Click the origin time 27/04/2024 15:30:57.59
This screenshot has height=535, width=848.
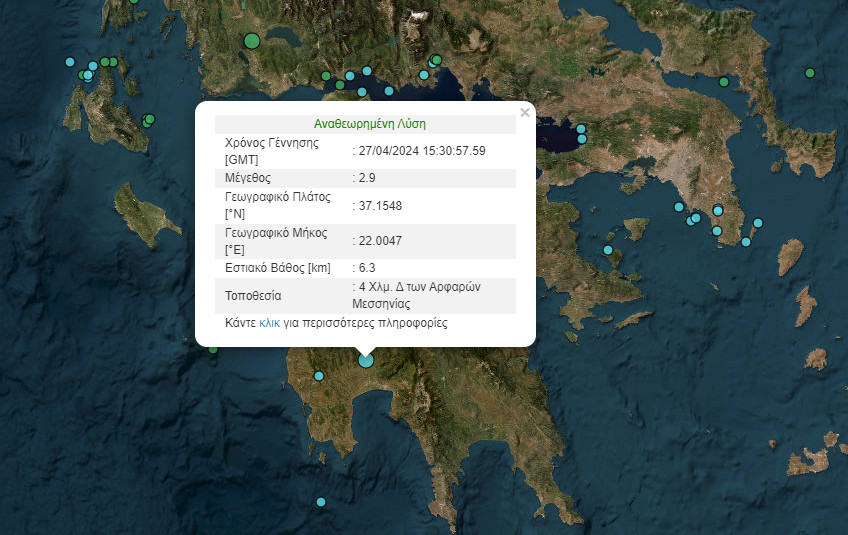click(421, 151)
